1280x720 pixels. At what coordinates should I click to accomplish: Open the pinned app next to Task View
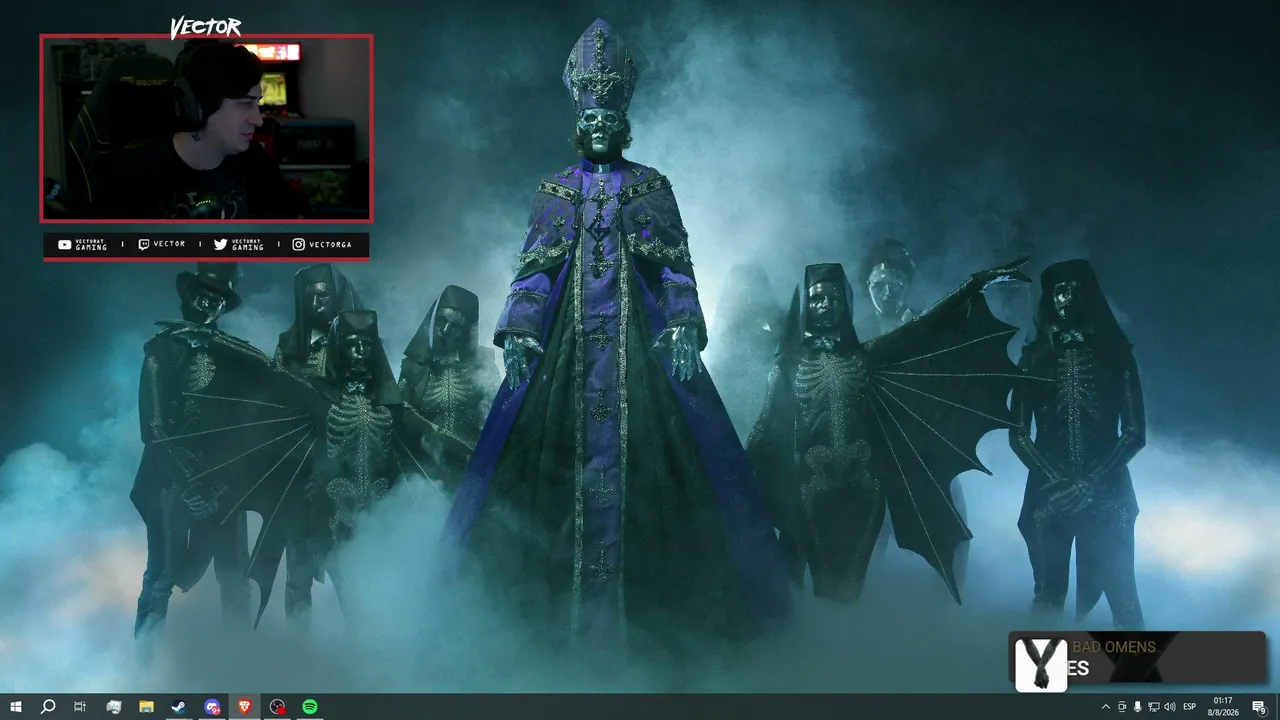click(113, 706)
